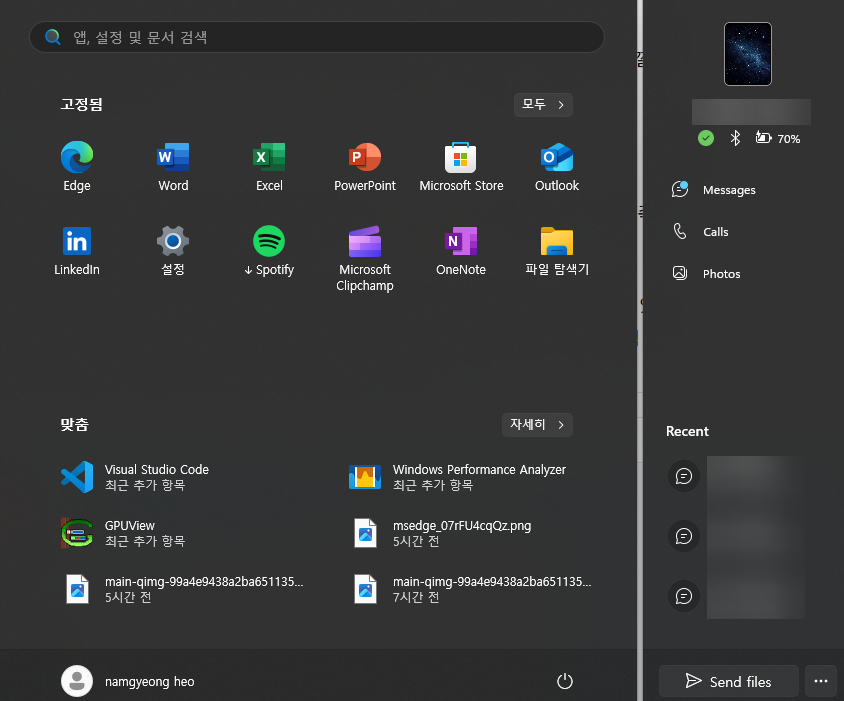Open Microsoft Store pinned app
Image resolution: width=844 pixels, height=701 pixels.
461,166
